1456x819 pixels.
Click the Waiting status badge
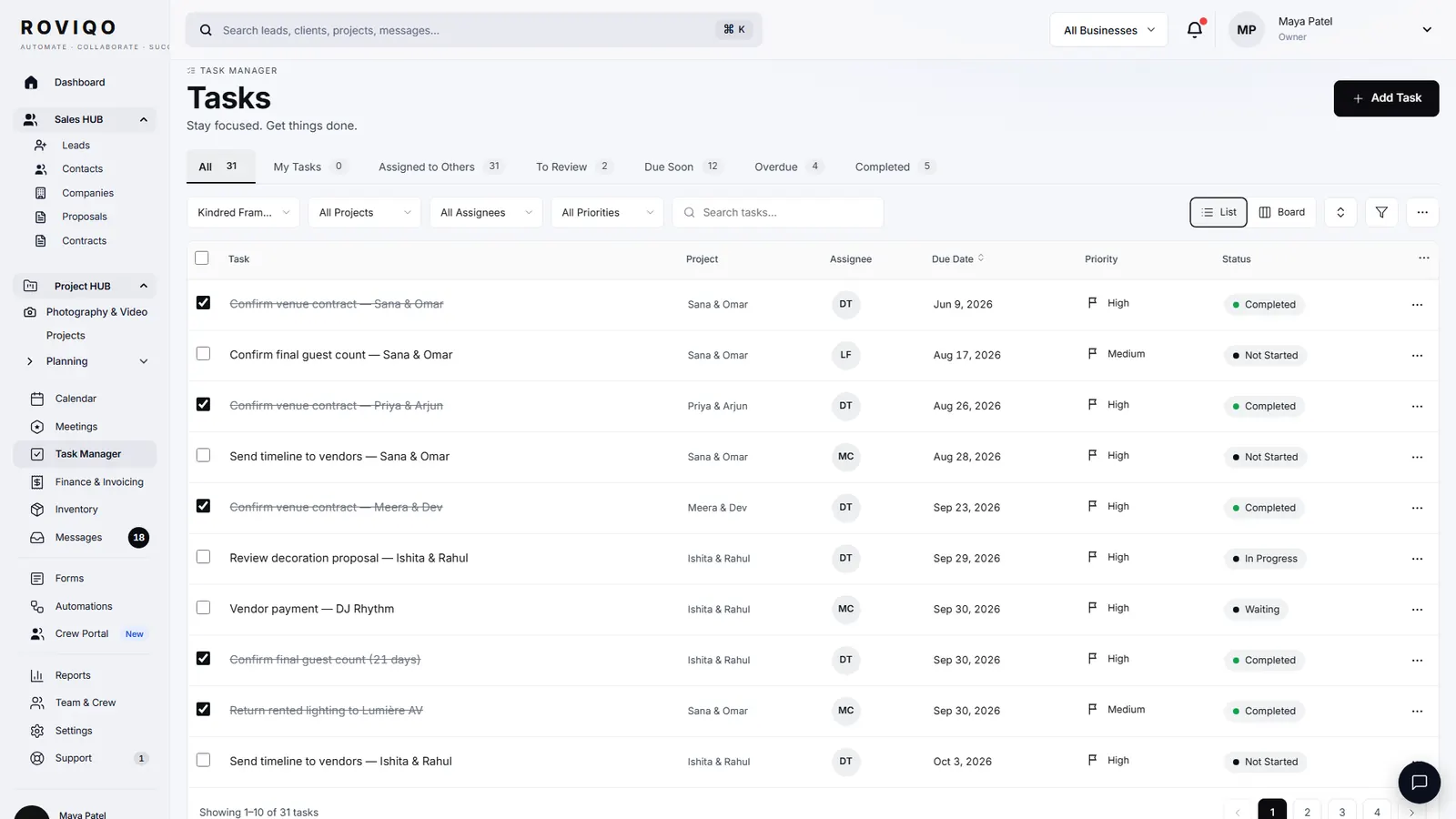coord(1256,610)
